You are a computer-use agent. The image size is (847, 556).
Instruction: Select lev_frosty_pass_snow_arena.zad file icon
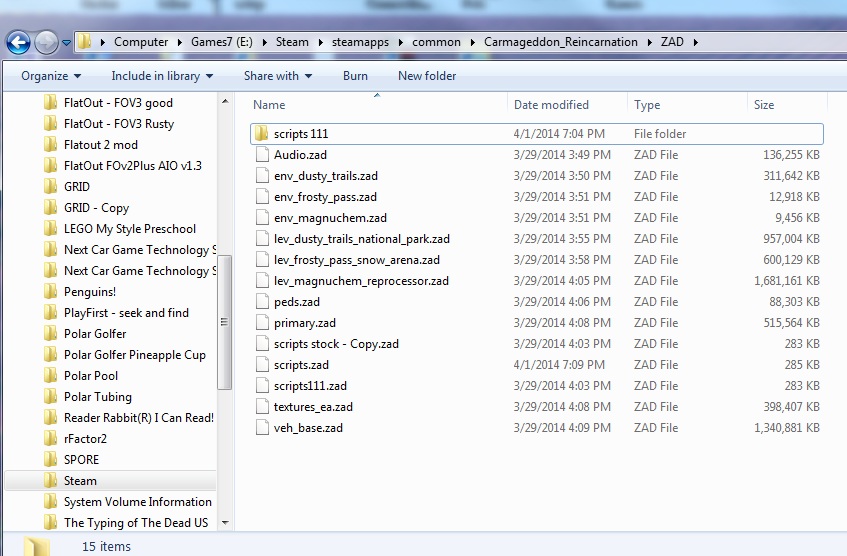coord(262,260)
